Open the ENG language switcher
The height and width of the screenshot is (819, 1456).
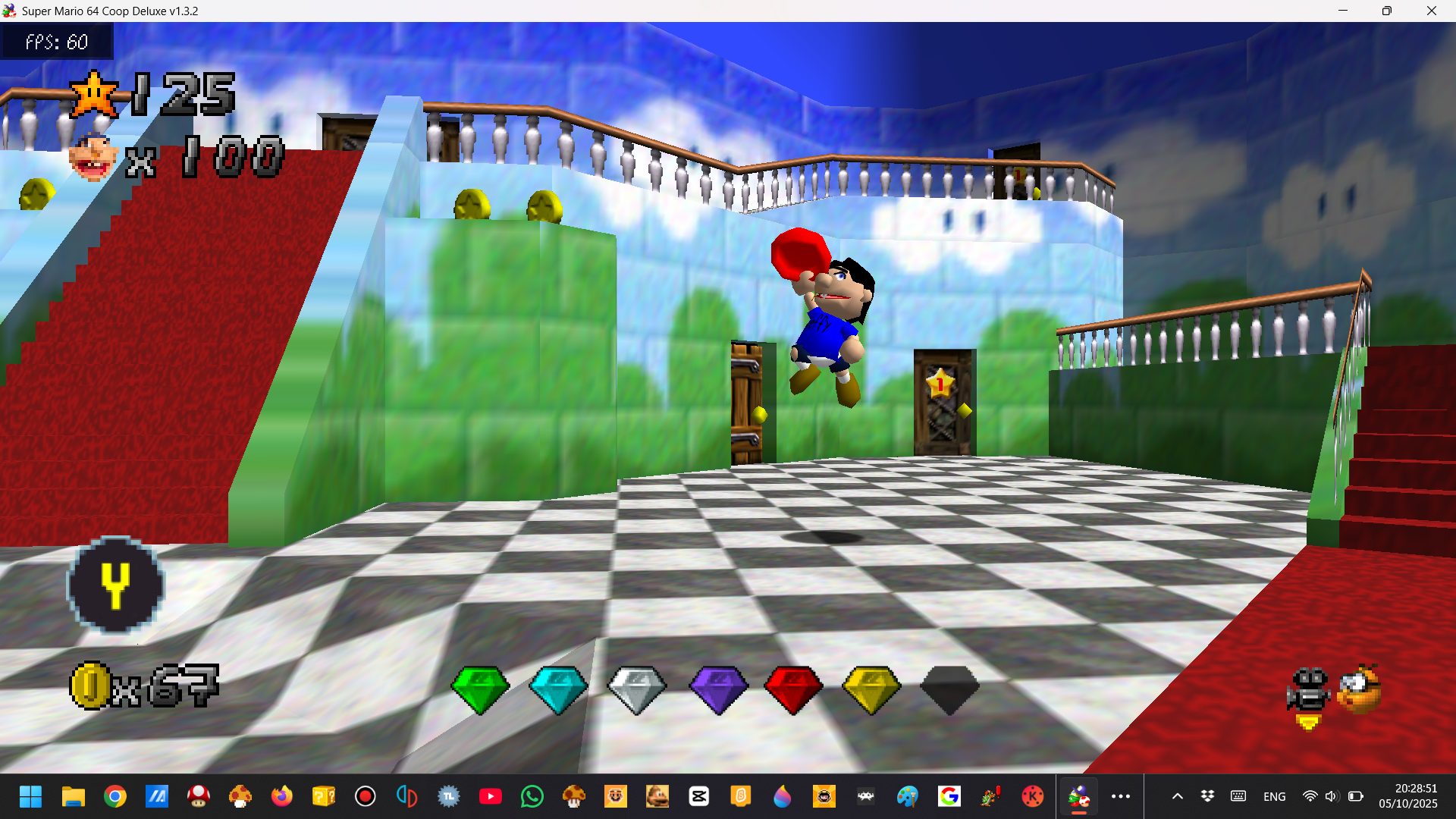[x=1275, y=796]
